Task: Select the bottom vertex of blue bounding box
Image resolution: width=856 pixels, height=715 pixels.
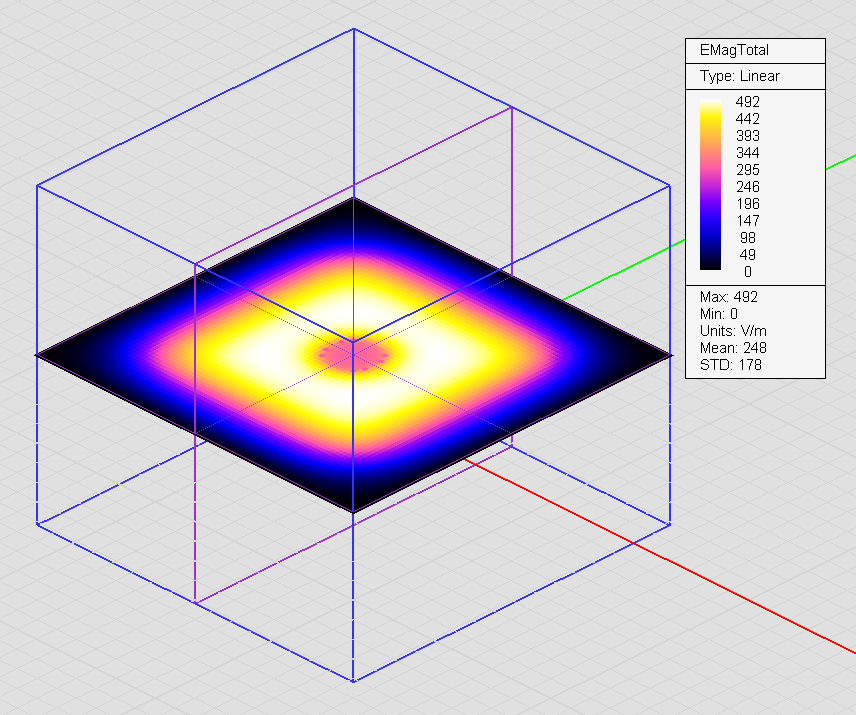Action: pos(353,681)
